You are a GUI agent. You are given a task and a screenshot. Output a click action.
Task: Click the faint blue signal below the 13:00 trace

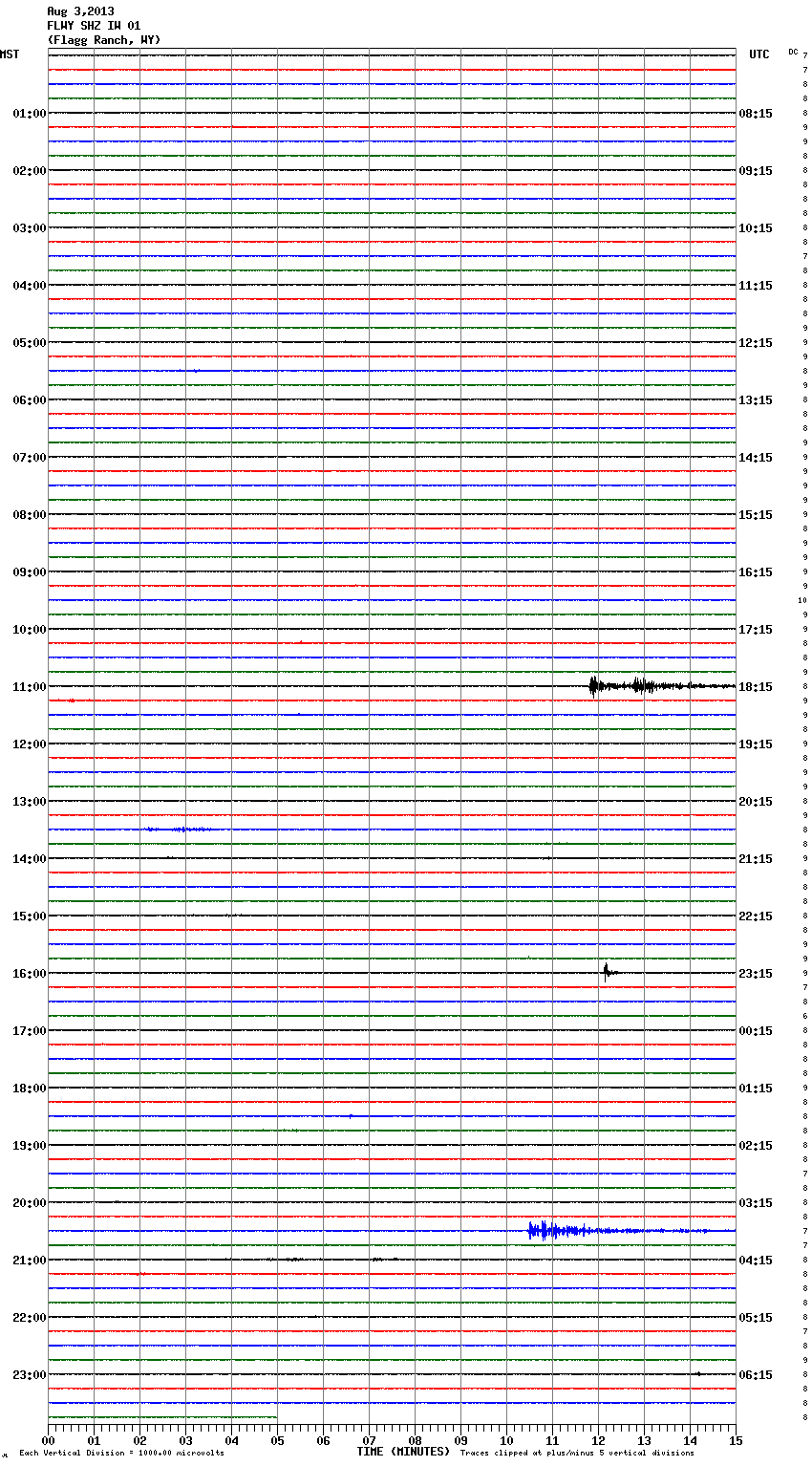click(x=180, y=830)
